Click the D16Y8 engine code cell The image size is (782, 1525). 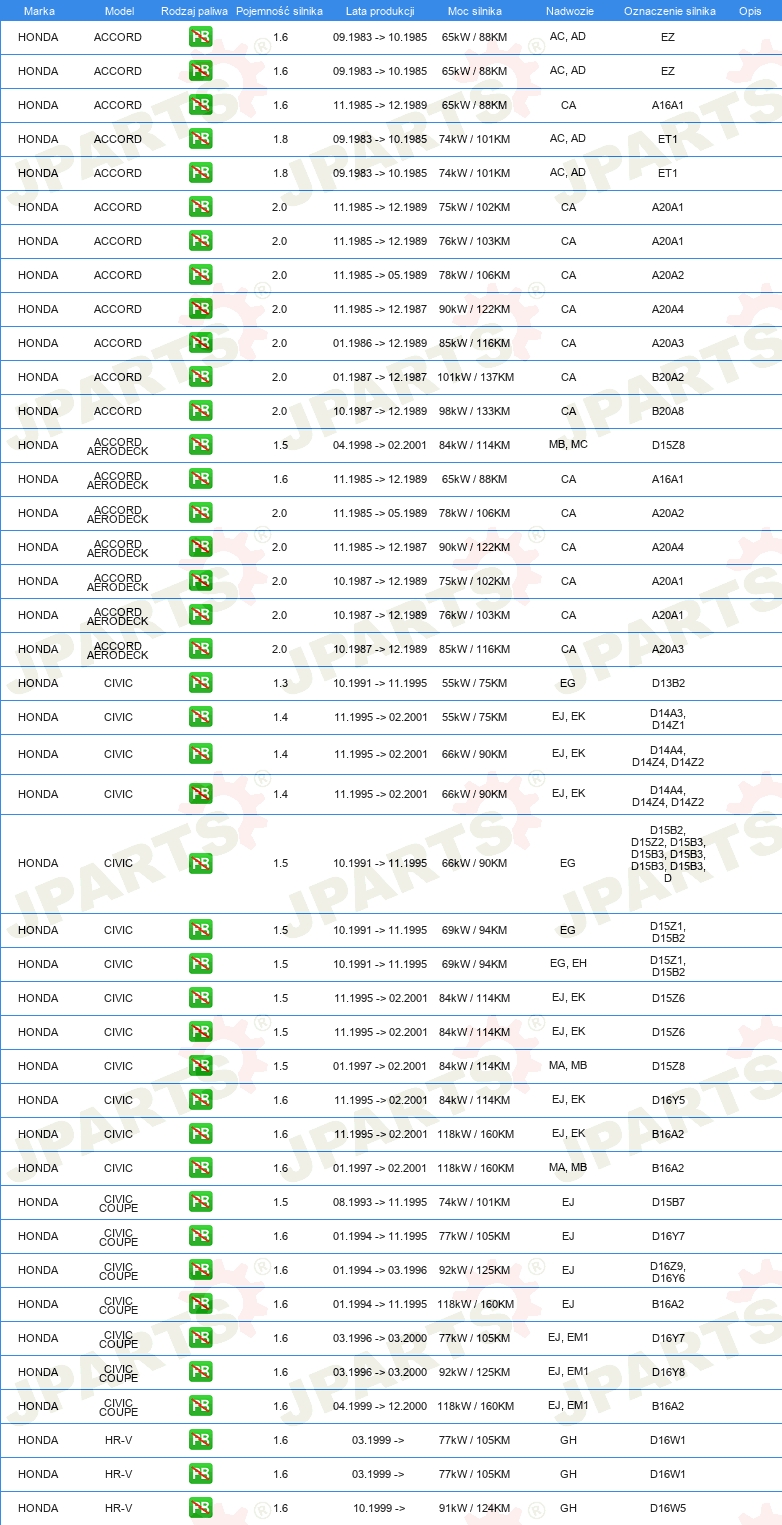coord(668,1372)
